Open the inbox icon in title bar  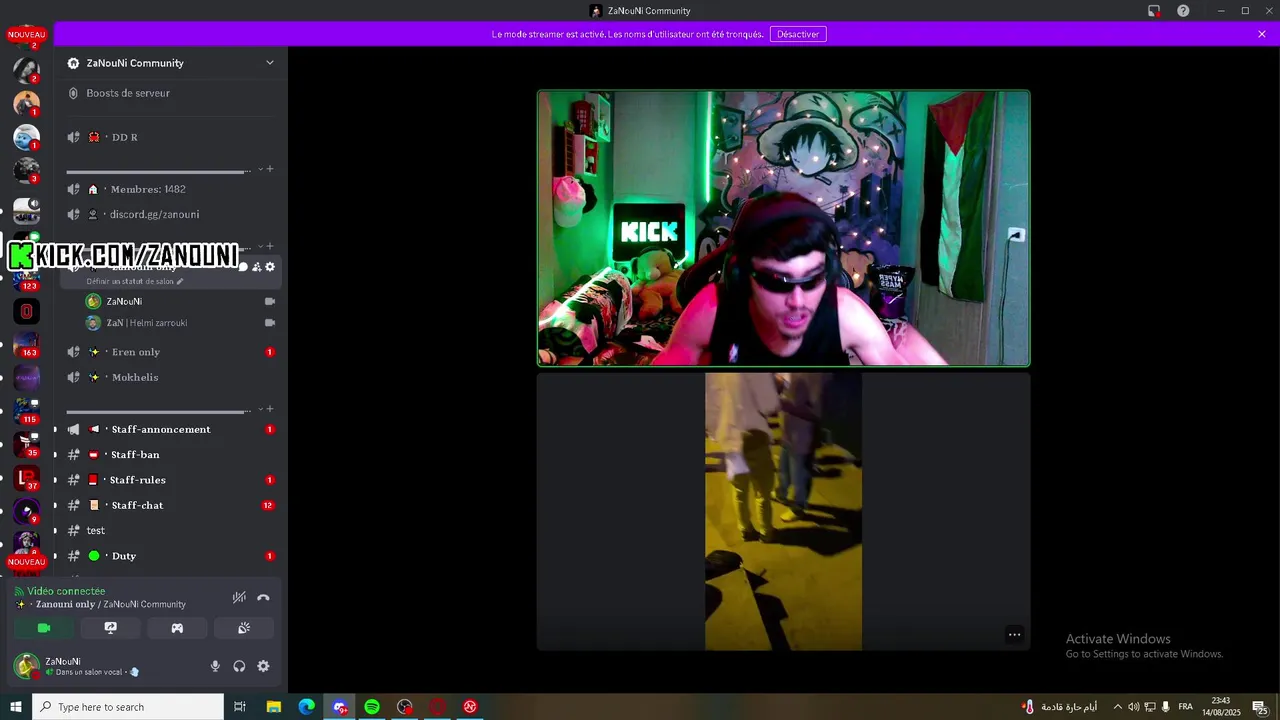click(1154, 11)
